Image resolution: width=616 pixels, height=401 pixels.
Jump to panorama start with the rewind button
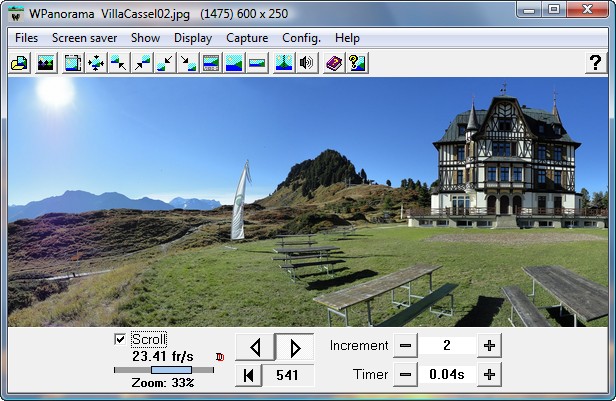pos(248,376)
